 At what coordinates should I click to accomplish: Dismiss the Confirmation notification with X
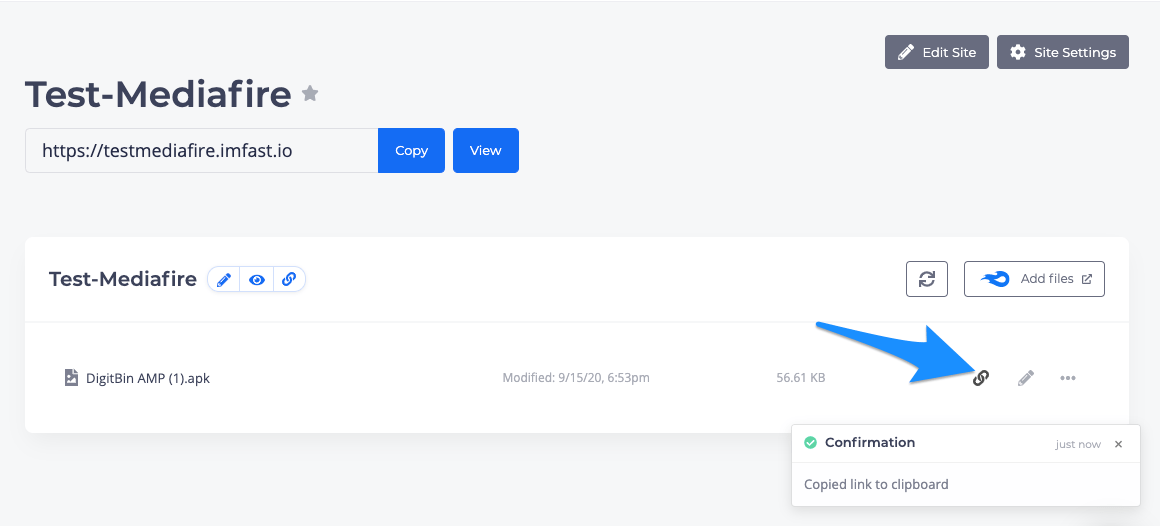coord(1119,444)
